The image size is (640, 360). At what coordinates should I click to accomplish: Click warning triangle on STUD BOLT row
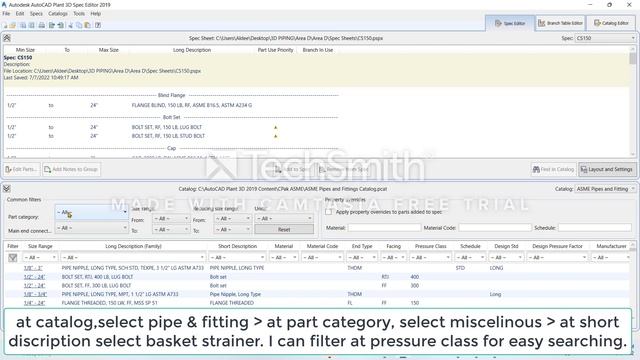276,136
